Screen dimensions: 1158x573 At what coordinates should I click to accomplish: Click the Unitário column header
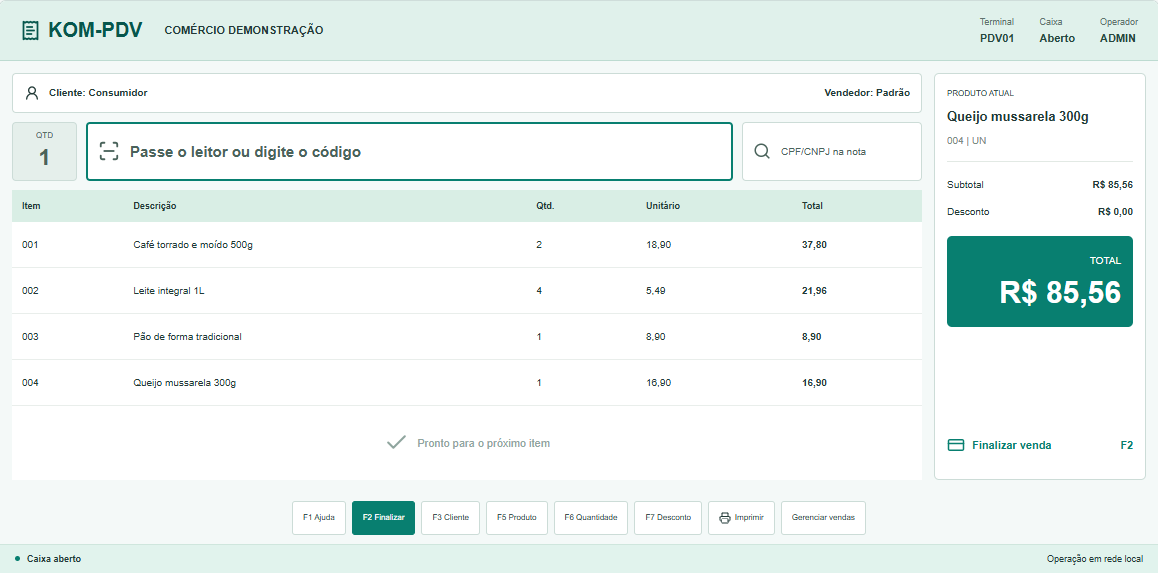pyautogui.click(x=663, y=206)
